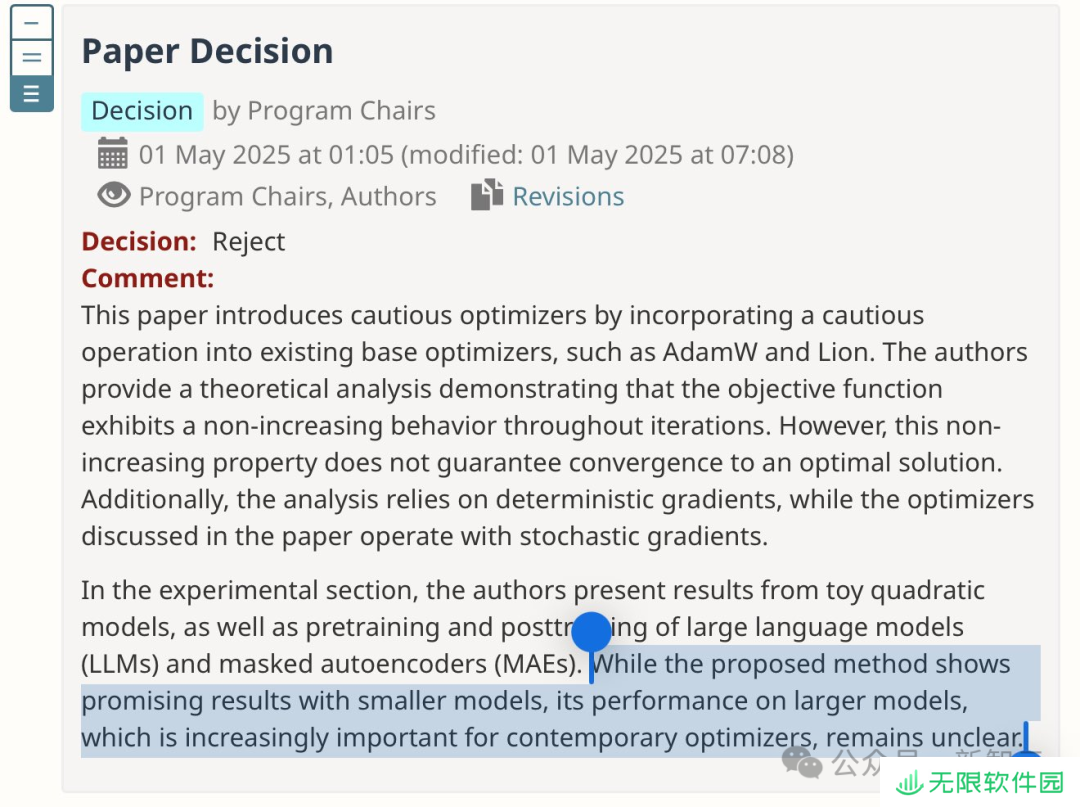
Task: Select the three-line full expand button
Action: pos(32,94)
